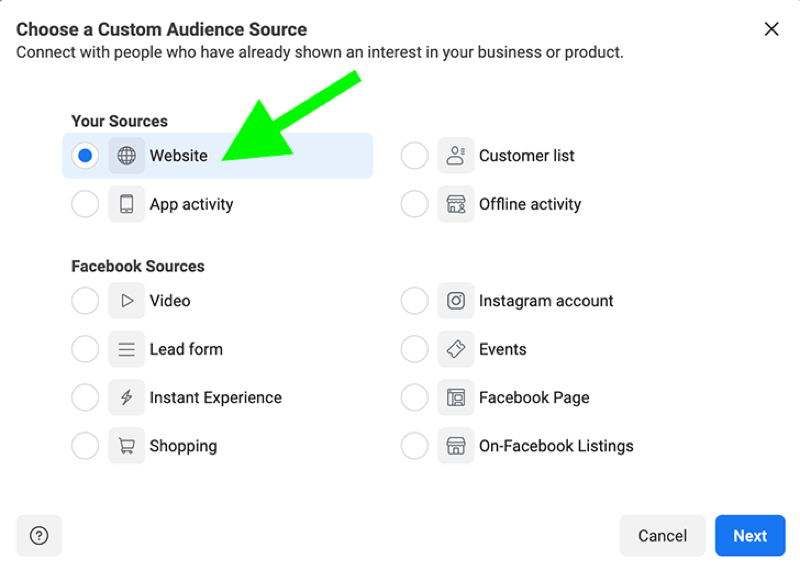Viewport: 800px width, 562px height.
Task: Click the Instant Experience lightning icon
Action: [127, 397]
